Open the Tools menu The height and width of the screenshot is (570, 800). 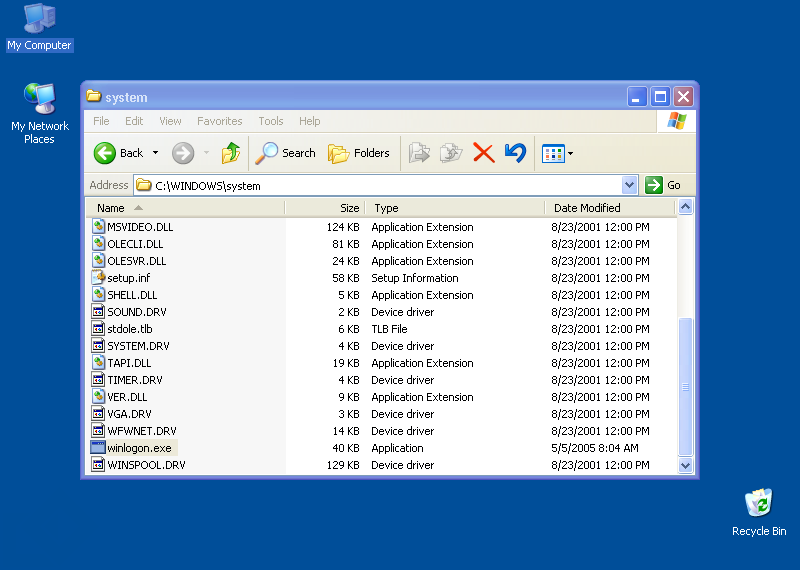(270, 121)
